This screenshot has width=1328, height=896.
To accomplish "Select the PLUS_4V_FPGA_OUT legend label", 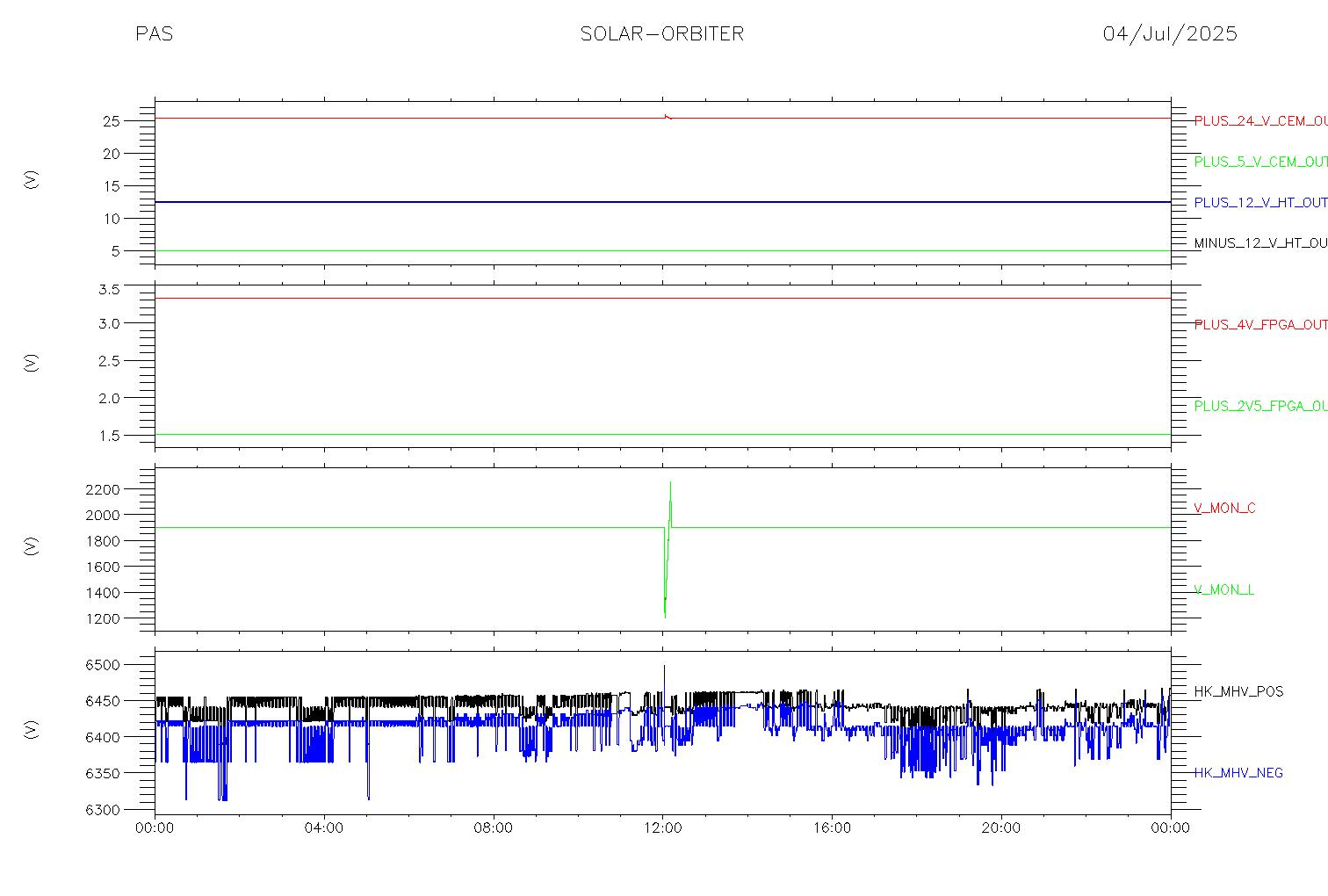I will [x=1260, y=324].
